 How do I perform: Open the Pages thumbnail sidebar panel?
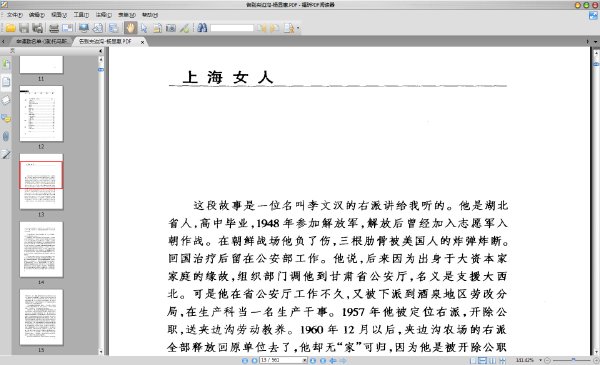click(x=6, y=81)
